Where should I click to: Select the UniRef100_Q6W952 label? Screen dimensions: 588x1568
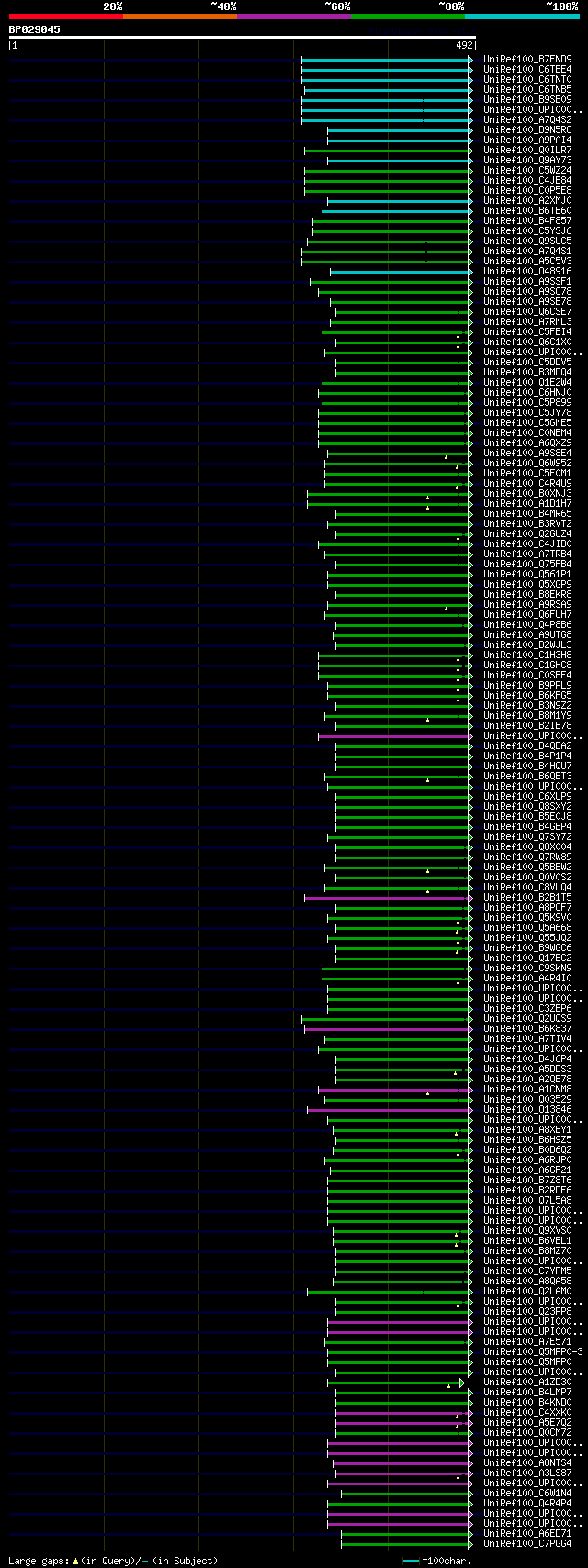pos(527,463)
